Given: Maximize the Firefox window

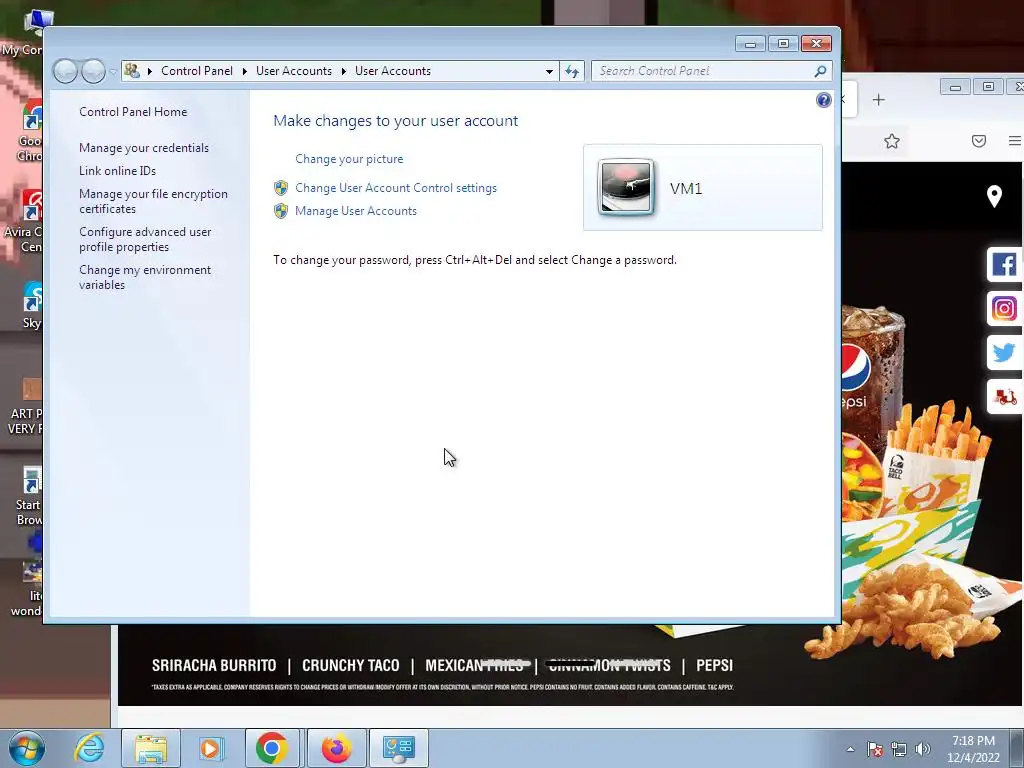Looking at the screenshot, I should coord(988,87).
